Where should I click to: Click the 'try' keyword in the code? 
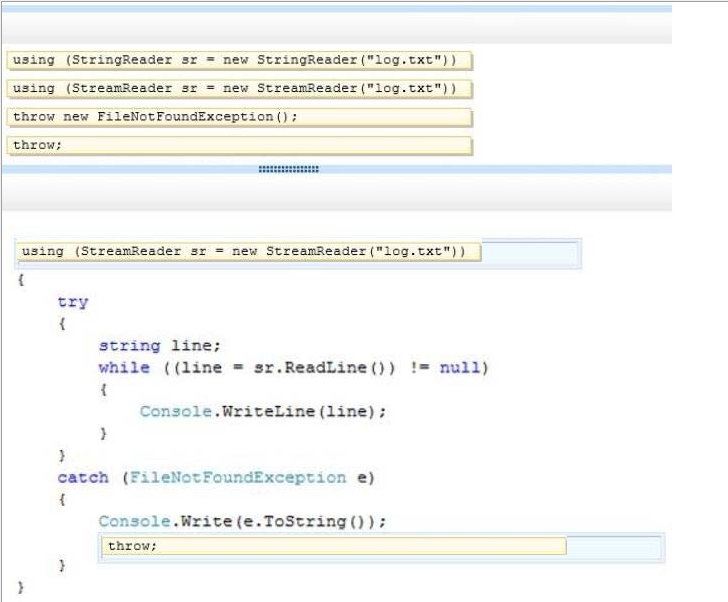pyautogui.click(x=73, y=302)
